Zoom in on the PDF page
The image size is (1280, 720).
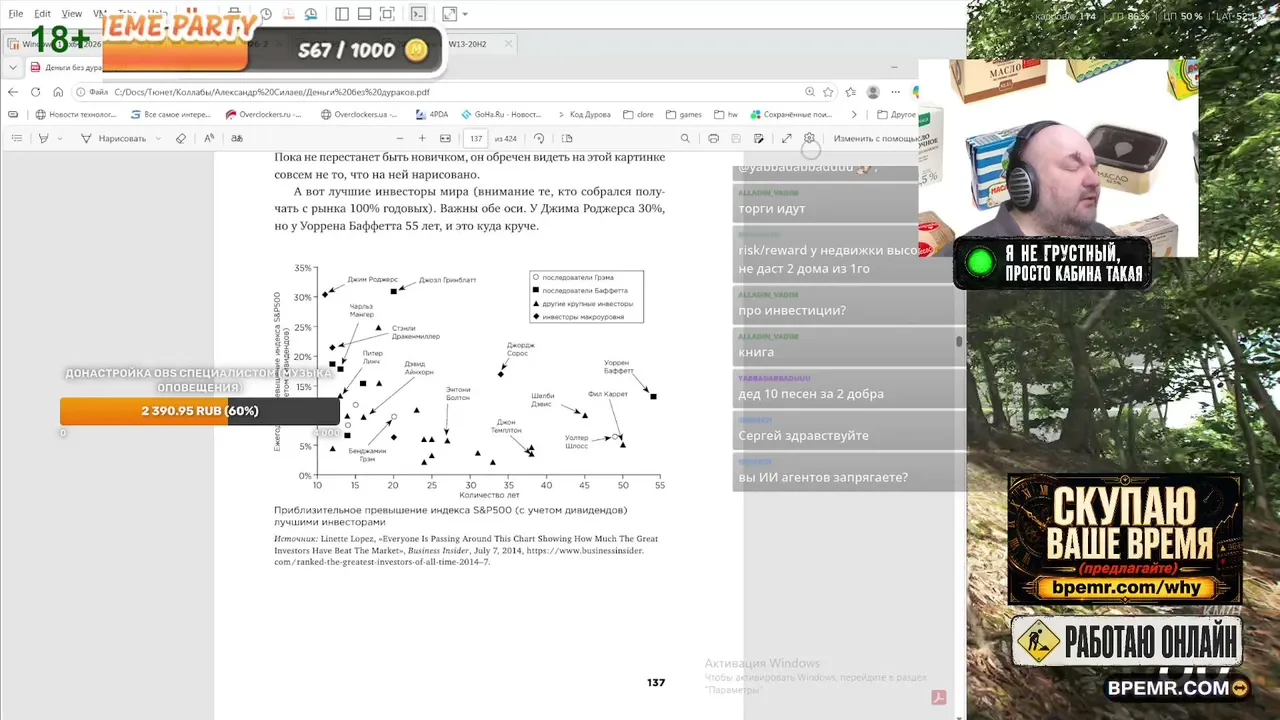(422, 138)
